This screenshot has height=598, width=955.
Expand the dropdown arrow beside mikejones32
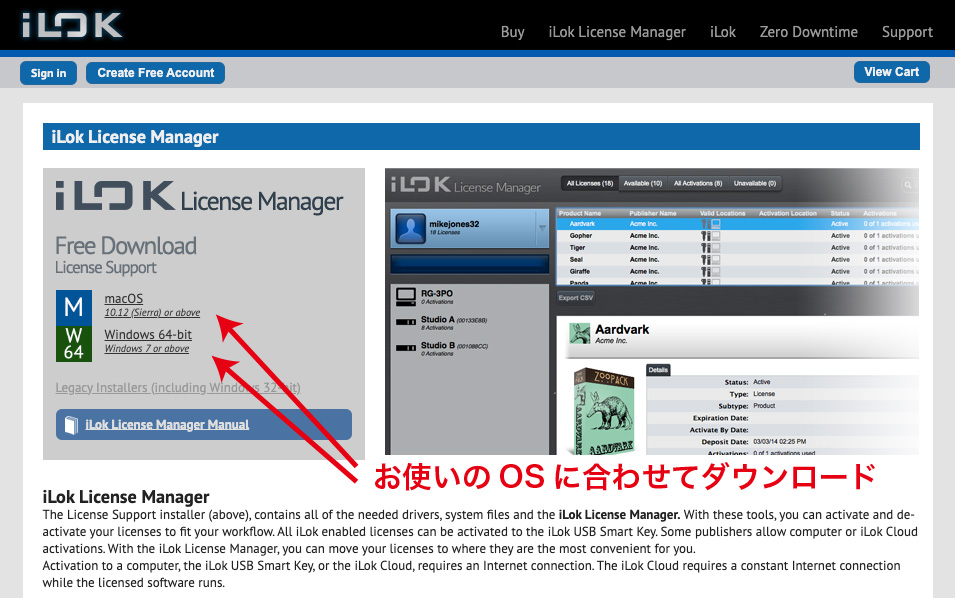point(542,230)
